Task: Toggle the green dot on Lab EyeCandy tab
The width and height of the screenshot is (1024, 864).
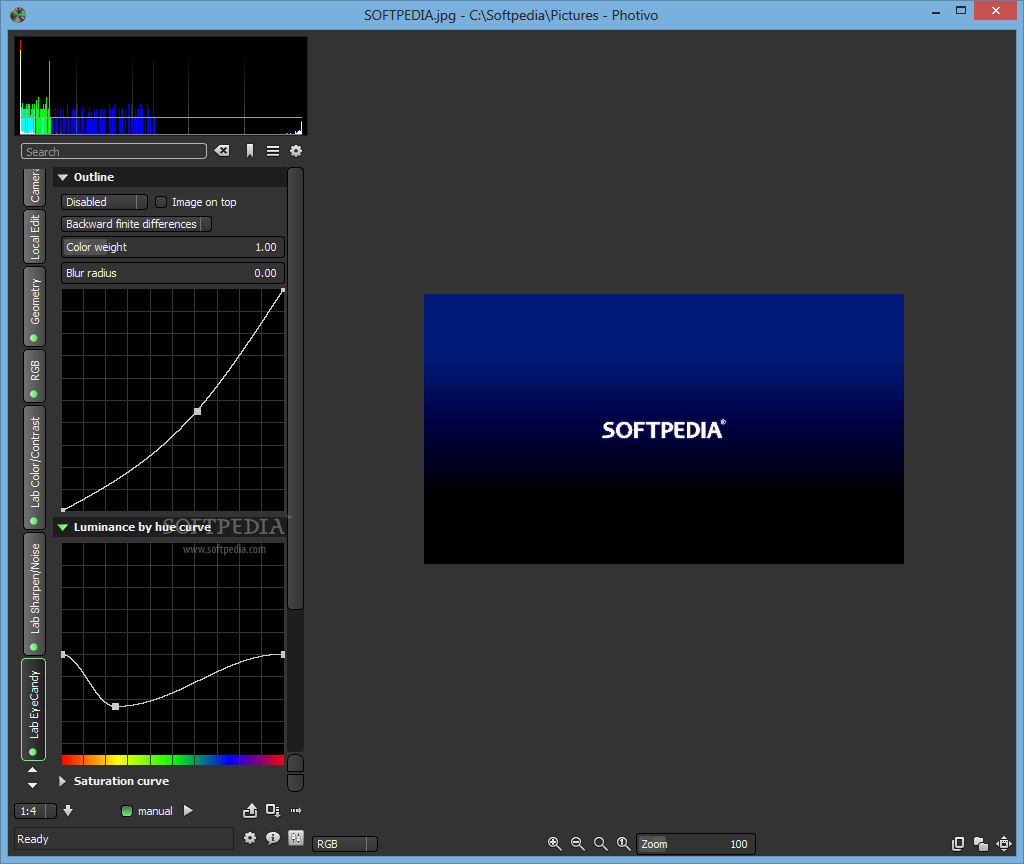Action: point(33,752)
